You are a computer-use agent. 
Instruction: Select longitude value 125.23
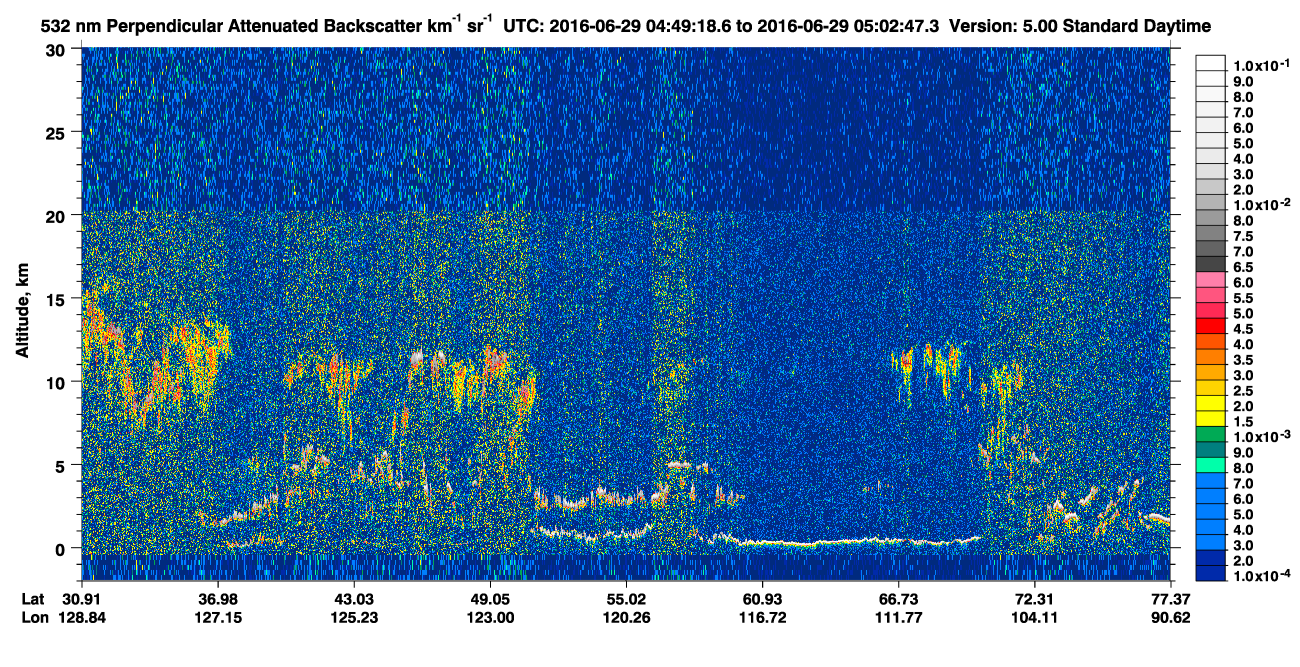point(354,618)
